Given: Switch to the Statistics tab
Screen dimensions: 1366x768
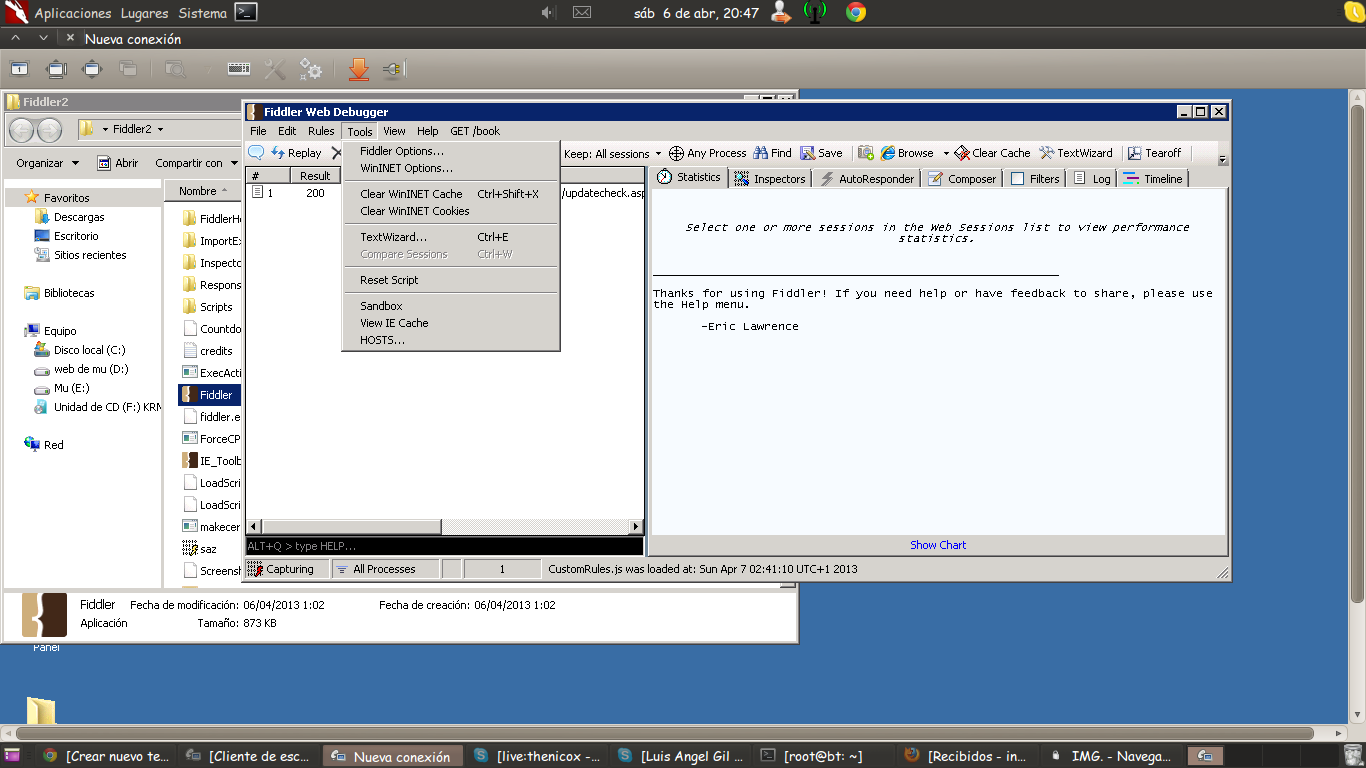Looking at the screenshot, I should tap(688, 178).
